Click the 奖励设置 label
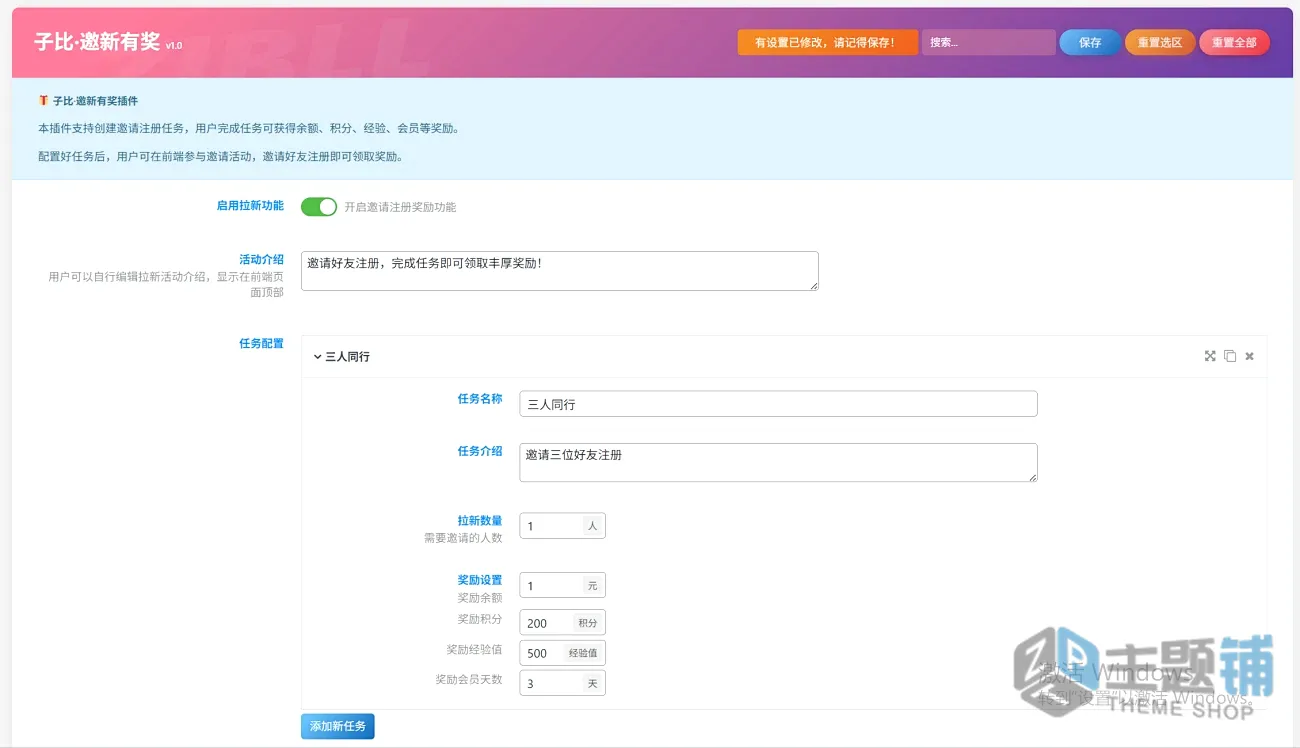1300x748 pixels. point(480,580)
